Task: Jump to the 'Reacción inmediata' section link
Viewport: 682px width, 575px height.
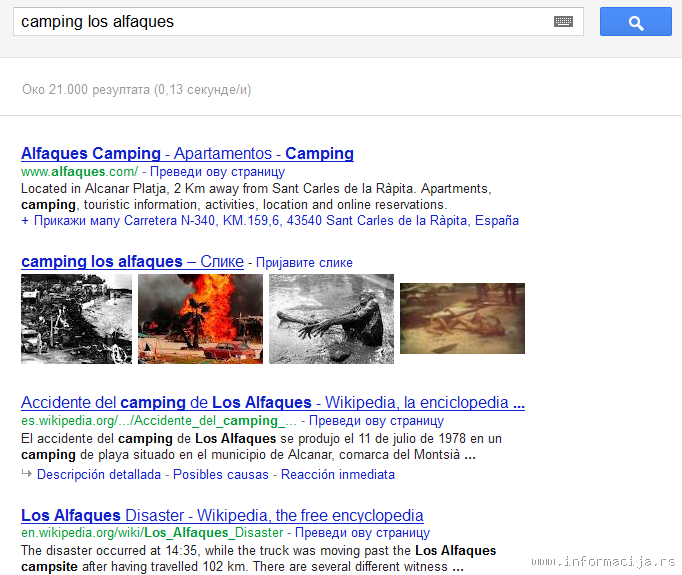Action: click(338, 475)
